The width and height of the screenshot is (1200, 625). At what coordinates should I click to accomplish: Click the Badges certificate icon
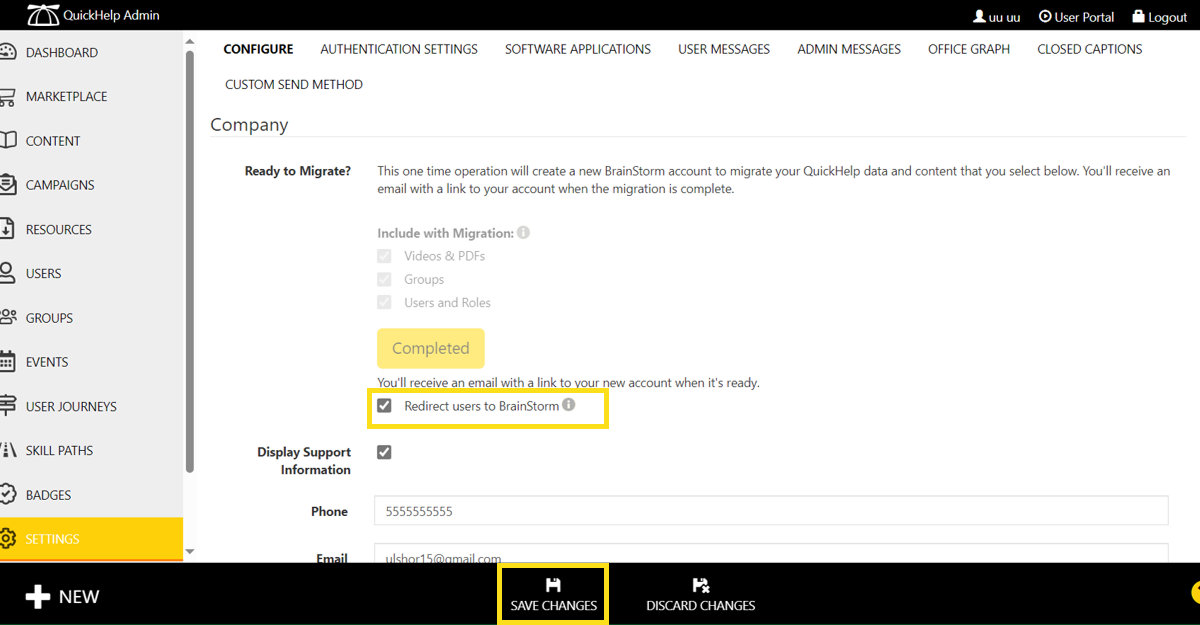(x=7, y=494)
